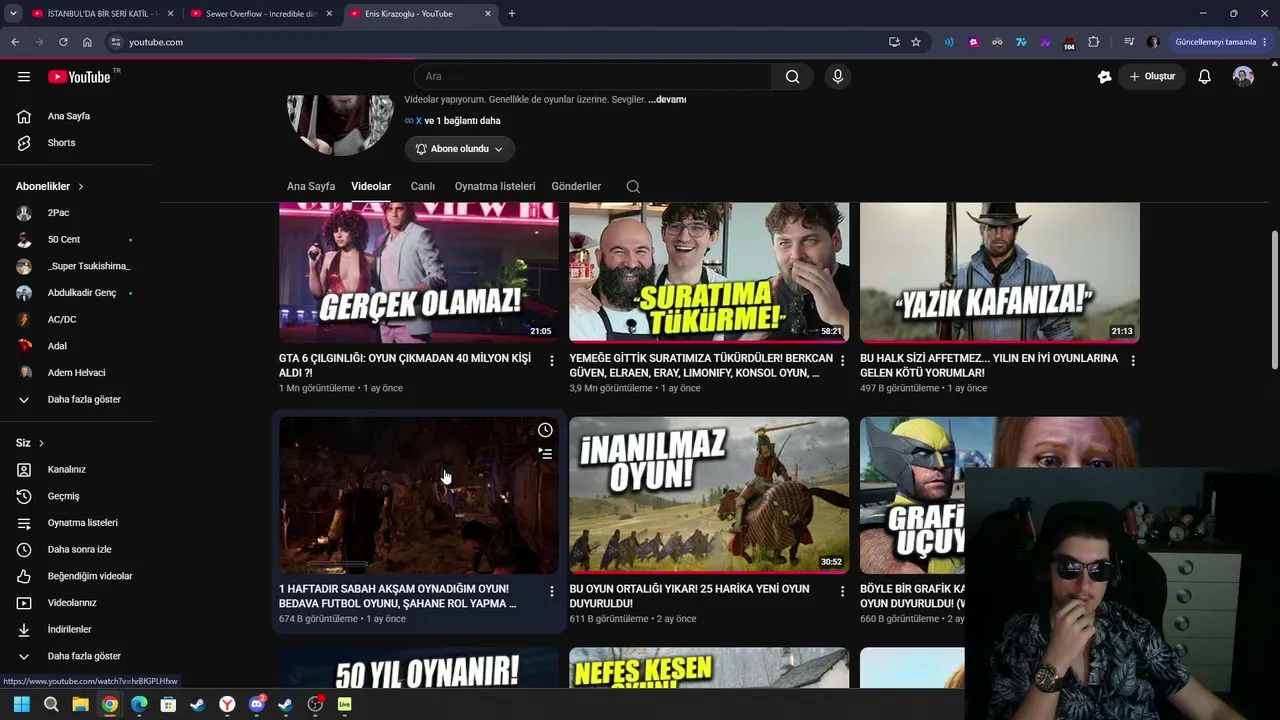The image size is (1280, 720).
Task: Switch to Canlı channel tab
Action: tap(423, 187)
